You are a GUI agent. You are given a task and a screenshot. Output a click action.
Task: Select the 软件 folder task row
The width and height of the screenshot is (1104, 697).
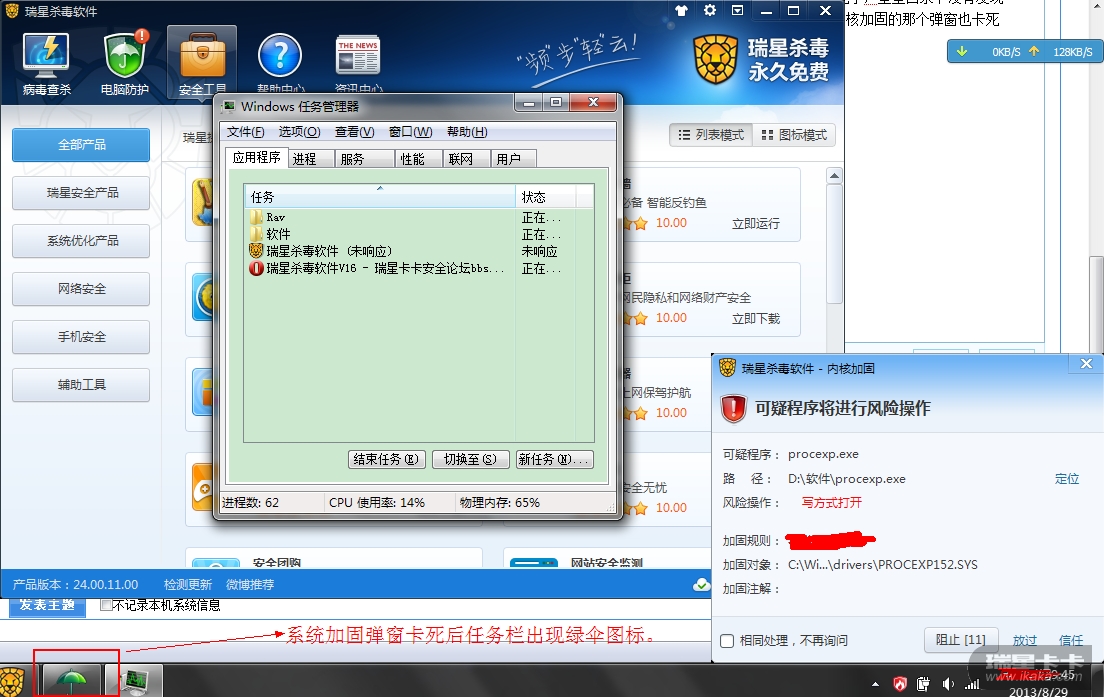(x=419, y=234)
